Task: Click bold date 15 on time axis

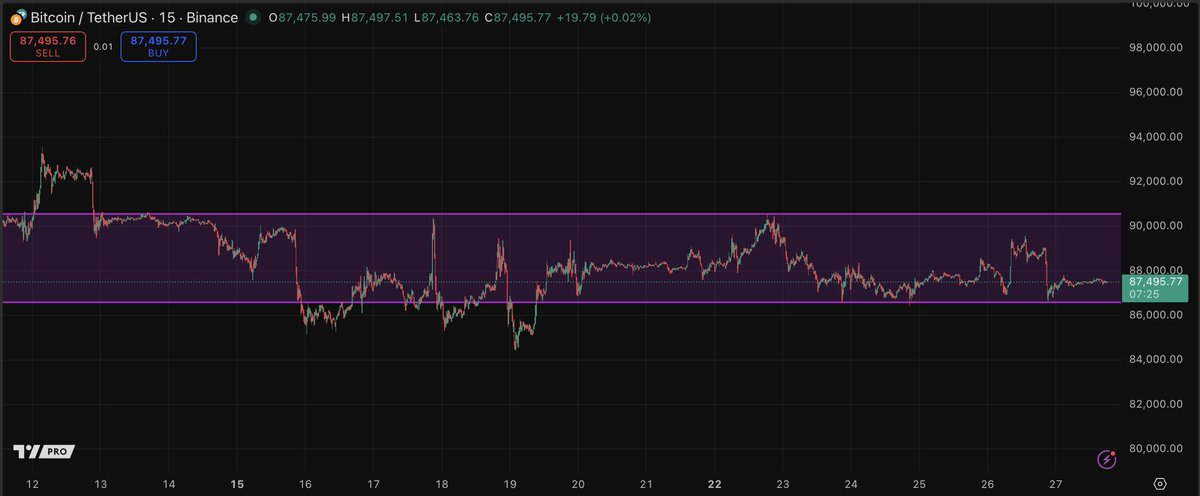Action: (236, 482)
